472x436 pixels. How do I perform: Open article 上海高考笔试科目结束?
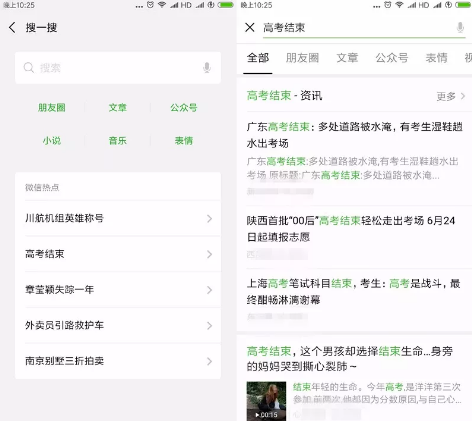(x=354, y=300)
